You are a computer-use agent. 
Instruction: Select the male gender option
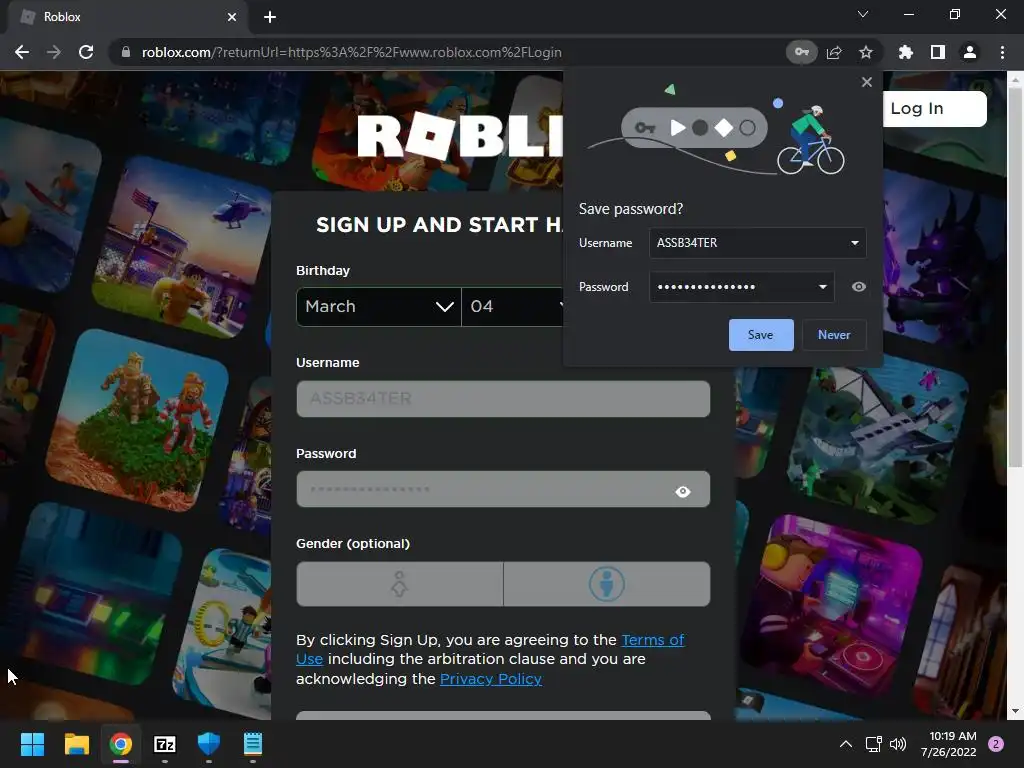tap(607, 584)
